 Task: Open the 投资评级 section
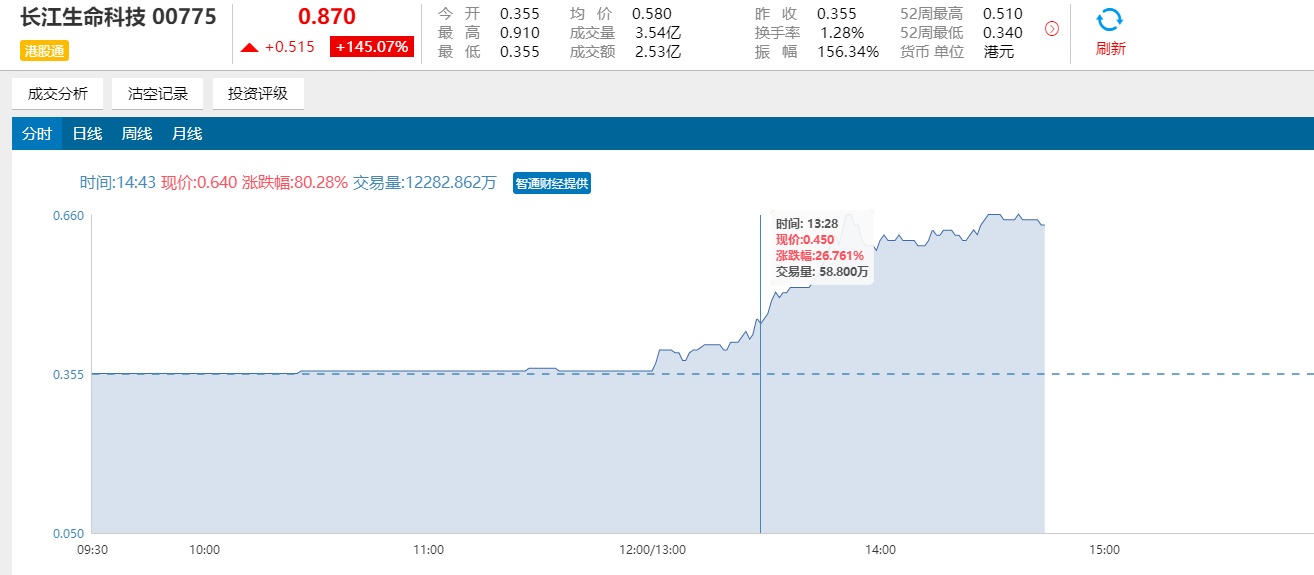point(258,94)
